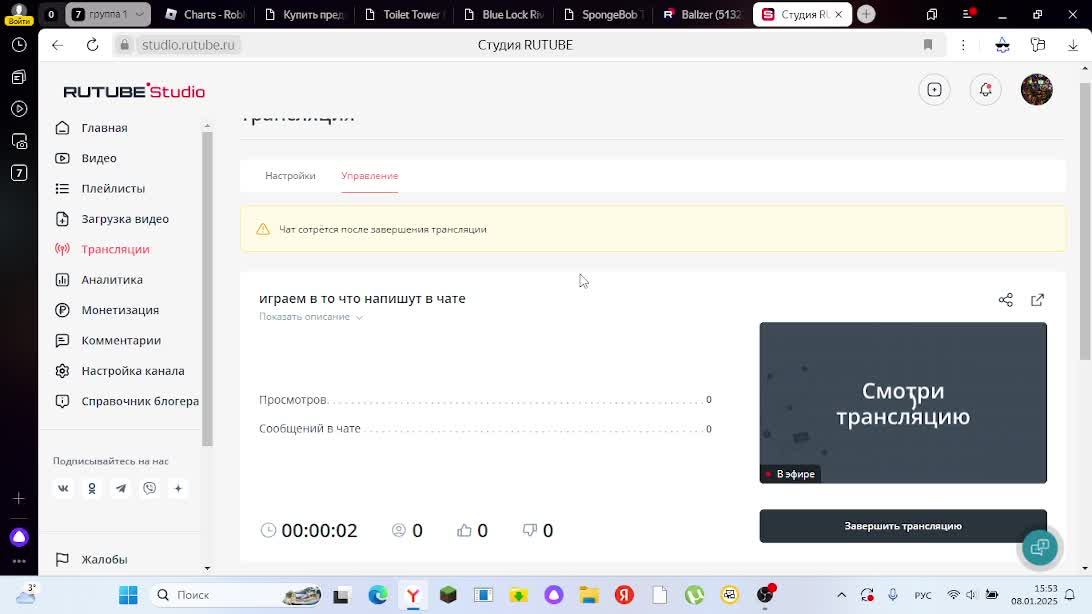The width and height of the screenshot is (1092, 614).
Task: Switch to the Ballzer browser tab
Action: tap(703, 15)
